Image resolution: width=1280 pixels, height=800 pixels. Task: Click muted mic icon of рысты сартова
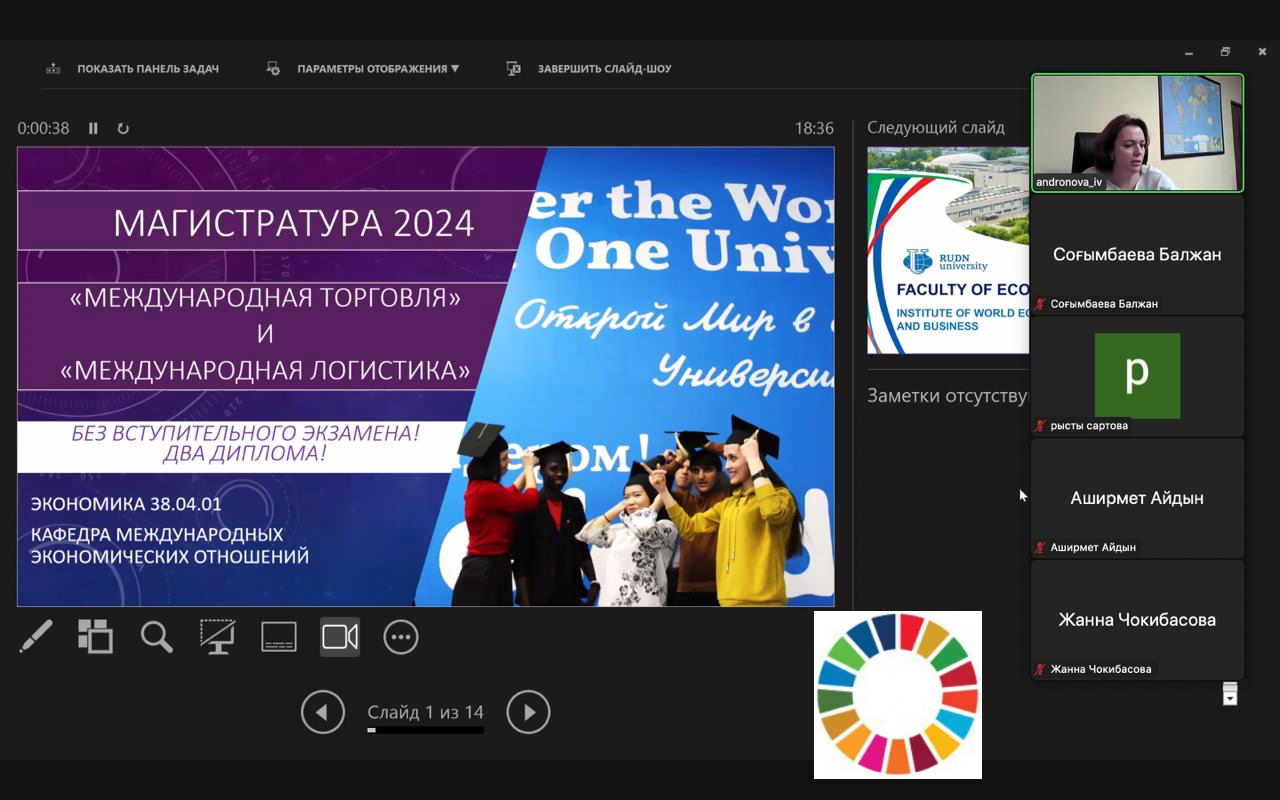[1041, 426]
